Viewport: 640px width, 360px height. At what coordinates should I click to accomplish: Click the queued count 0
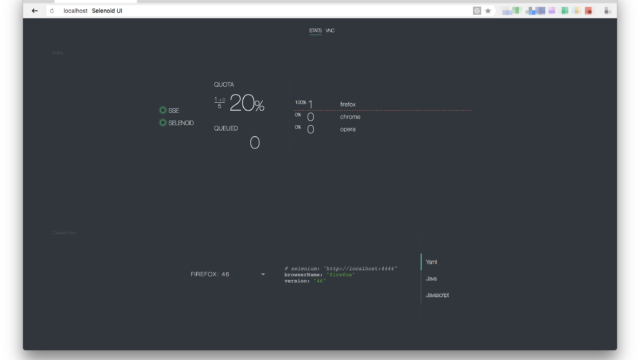point(255,143)
